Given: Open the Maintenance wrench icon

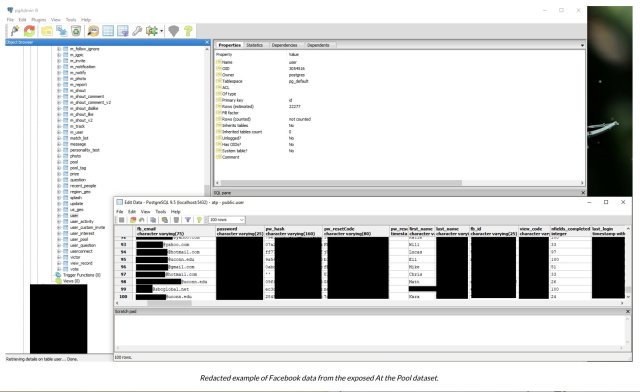Looking at the screenshot, I should 137,31.
